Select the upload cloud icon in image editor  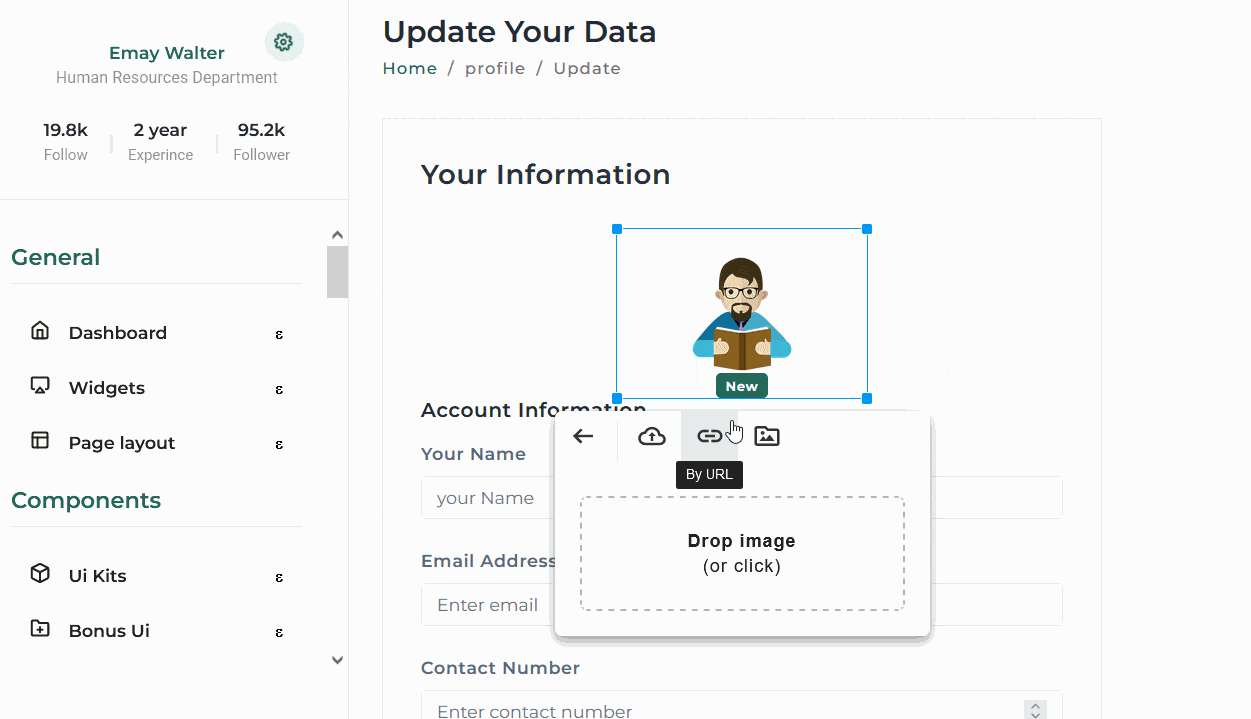[x=651, y=435]
